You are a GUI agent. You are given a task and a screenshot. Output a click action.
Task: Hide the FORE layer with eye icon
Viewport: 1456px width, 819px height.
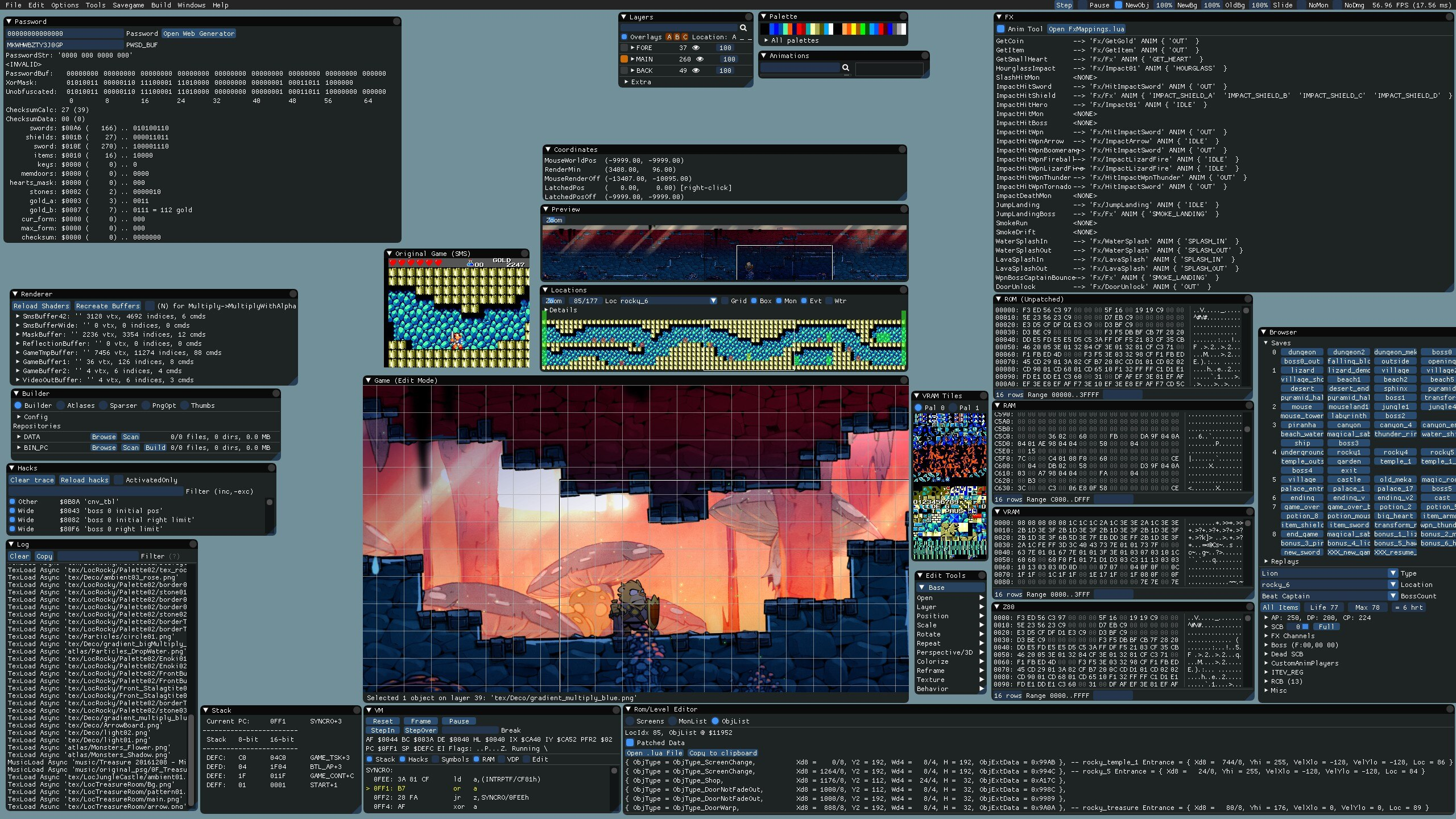(696, 48)
